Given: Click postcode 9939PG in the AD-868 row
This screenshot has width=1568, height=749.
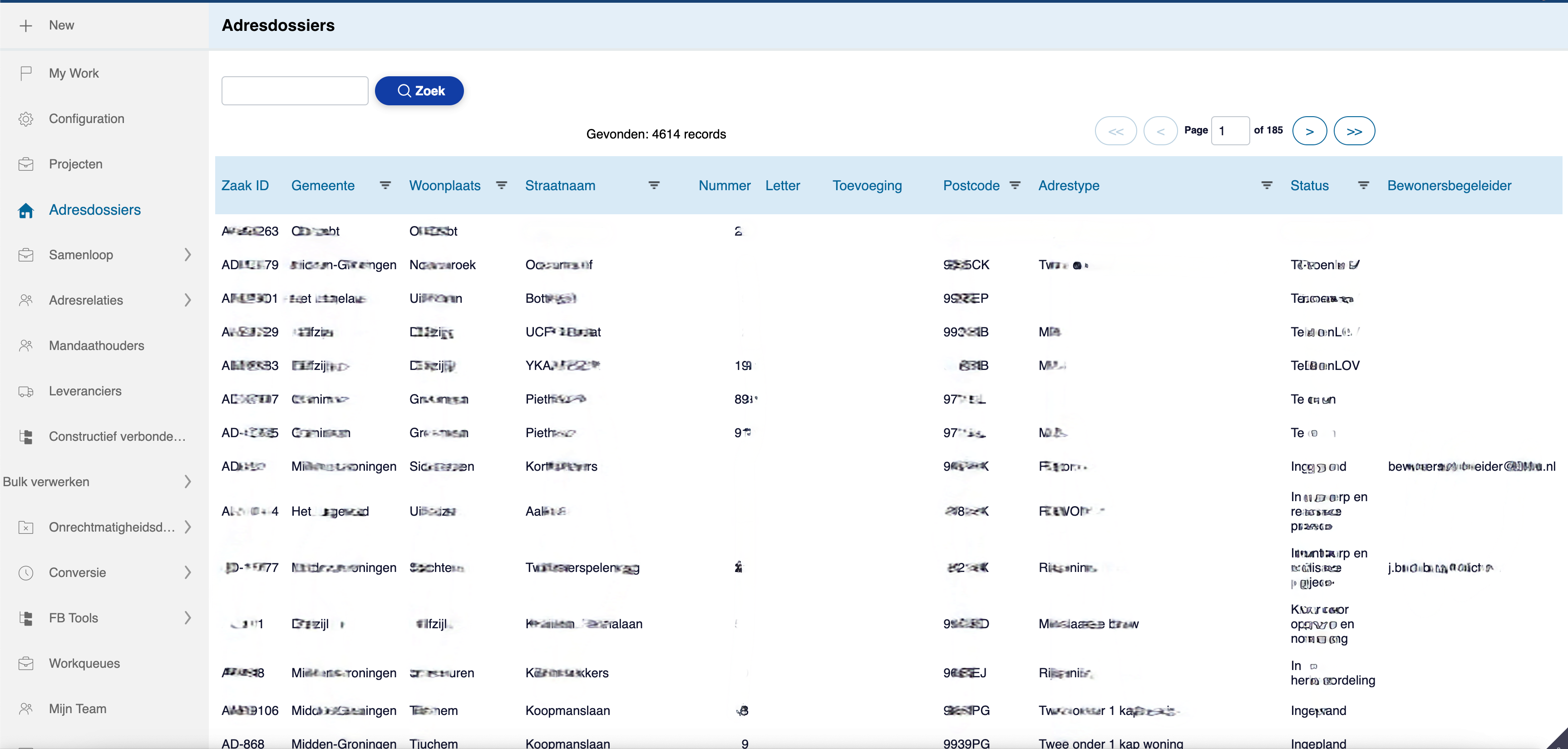Looking at the screenshot, I should (x=966, y=743).
